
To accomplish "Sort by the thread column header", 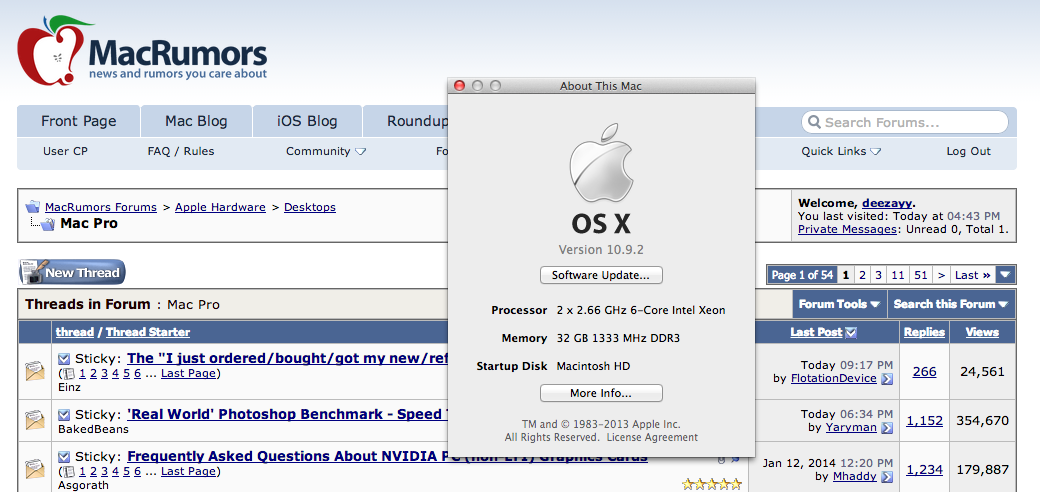I will (x=74, y=332).
